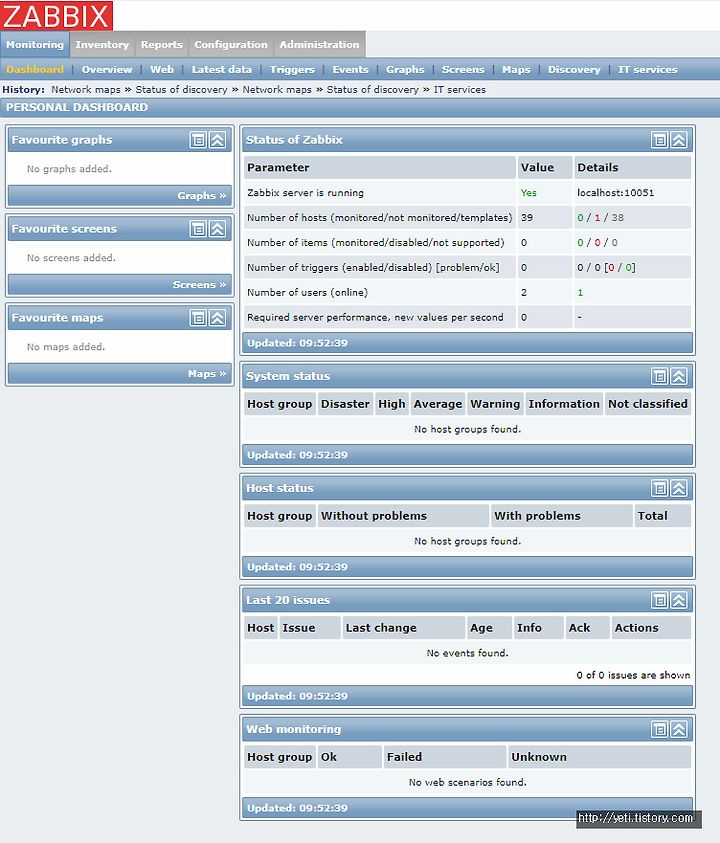Switch to the Inventory tab
Viewport: 720px width, 843px height.
tap(102, 45)
